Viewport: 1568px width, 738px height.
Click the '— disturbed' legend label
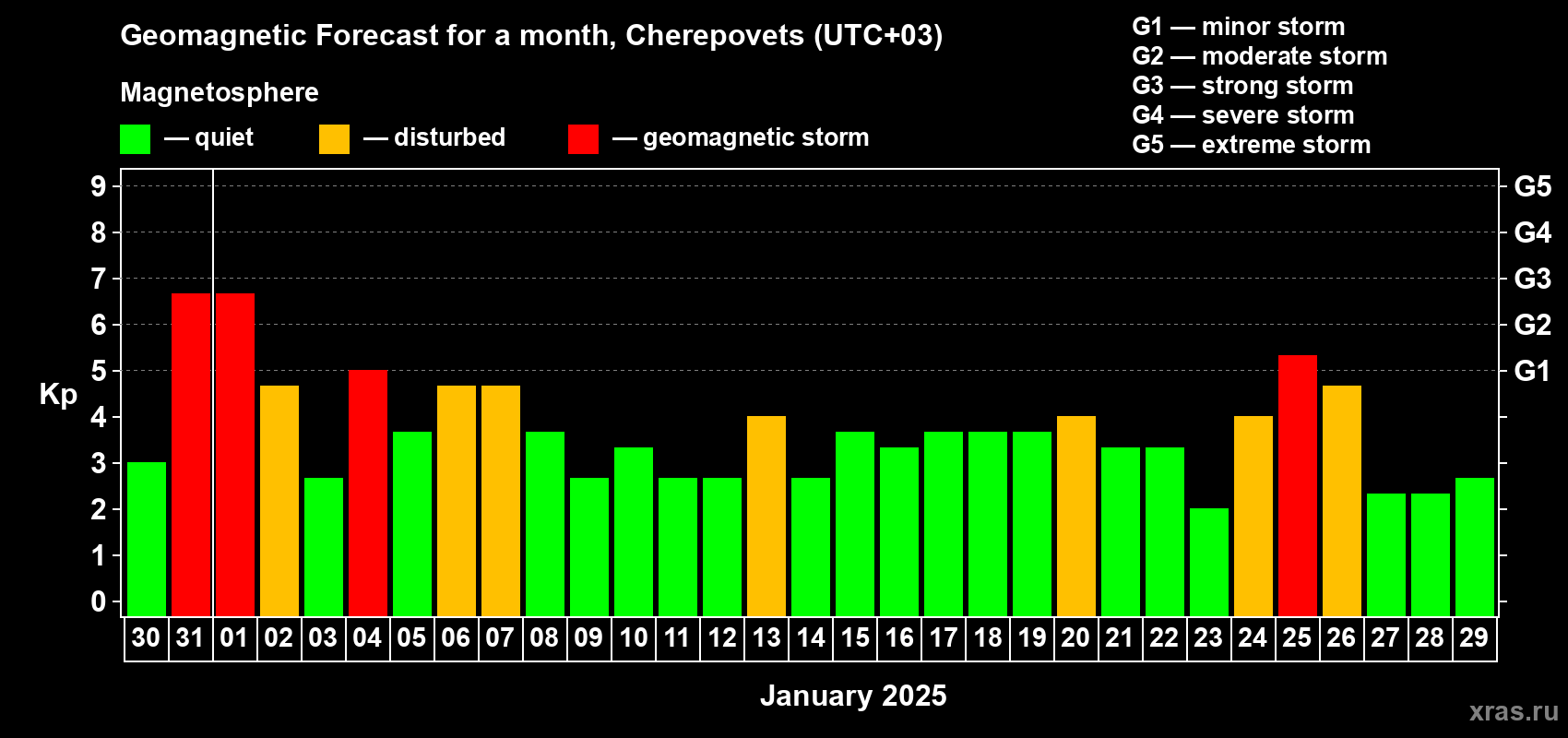[x=434, y=137]
